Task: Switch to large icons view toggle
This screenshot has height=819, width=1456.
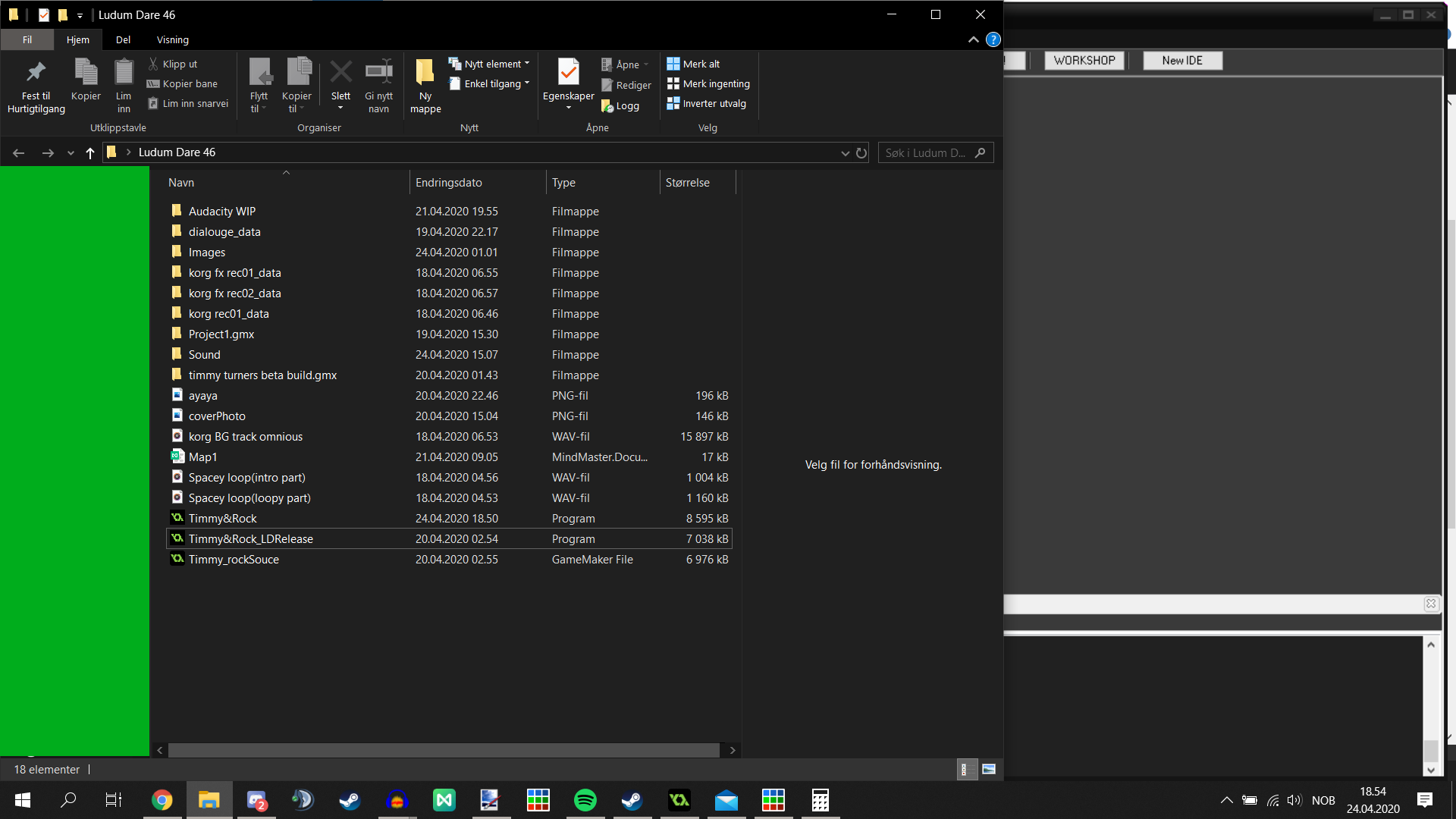Action: [x=989, y=769]
